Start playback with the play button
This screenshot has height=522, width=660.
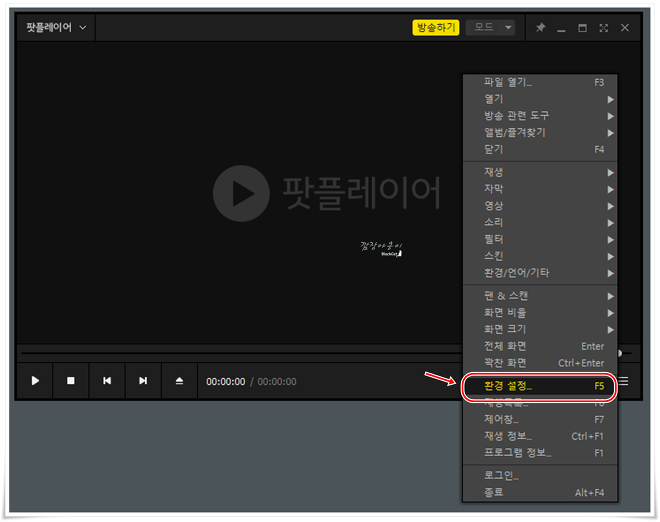35,381
